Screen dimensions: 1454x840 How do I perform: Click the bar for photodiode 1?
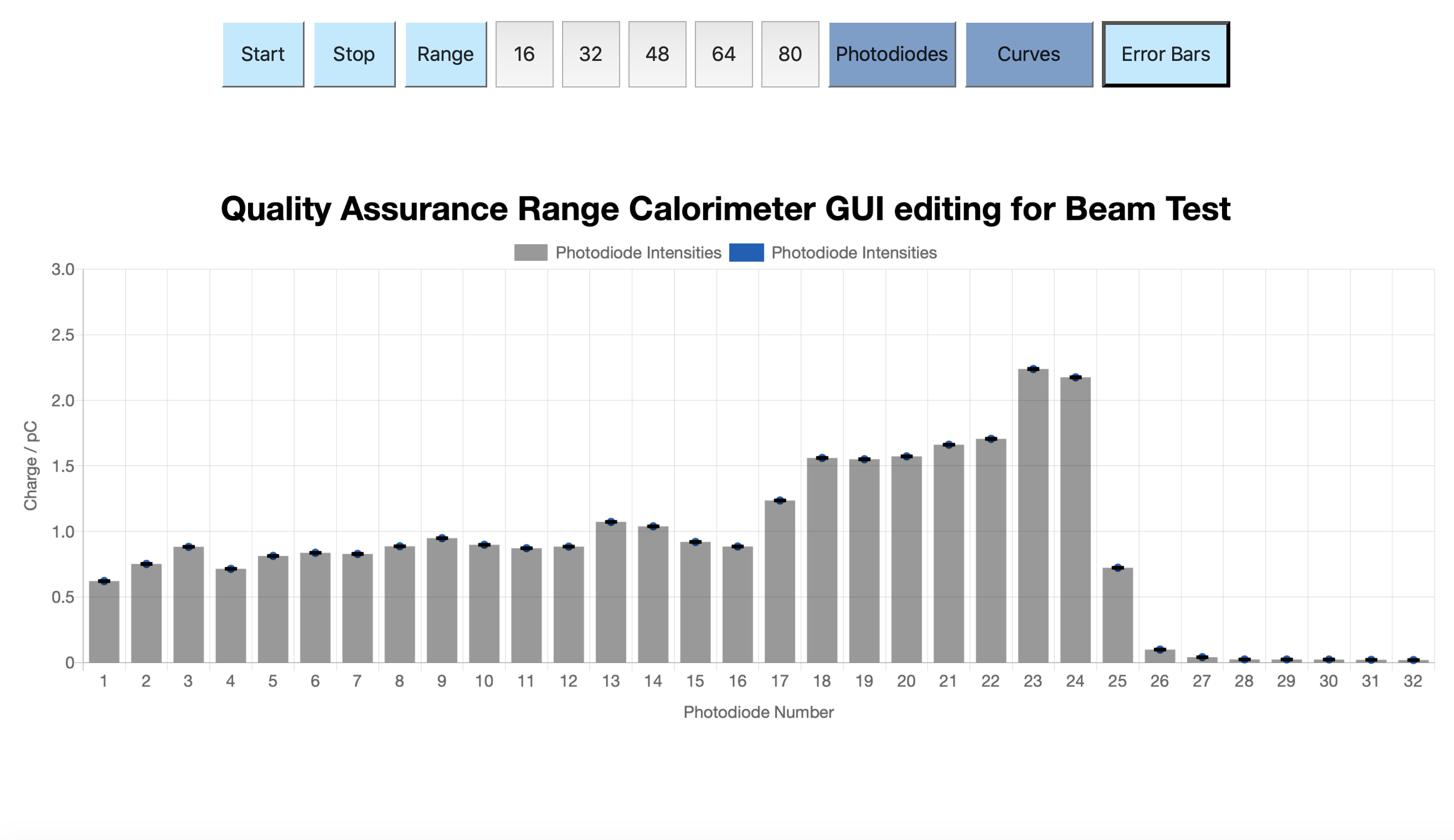[x=104, y=621]
